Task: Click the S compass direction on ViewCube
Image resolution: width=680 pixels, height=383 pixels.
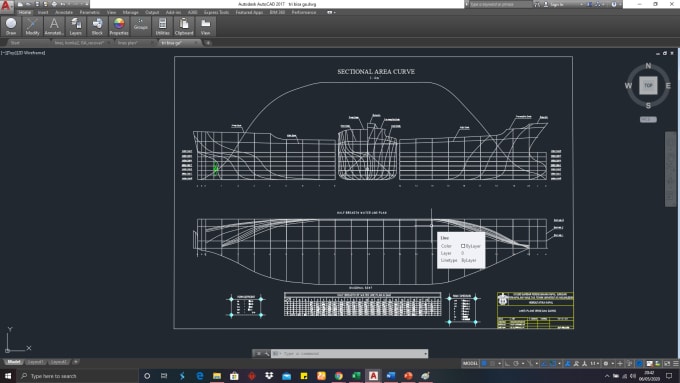Action: (x=648, y=105)
